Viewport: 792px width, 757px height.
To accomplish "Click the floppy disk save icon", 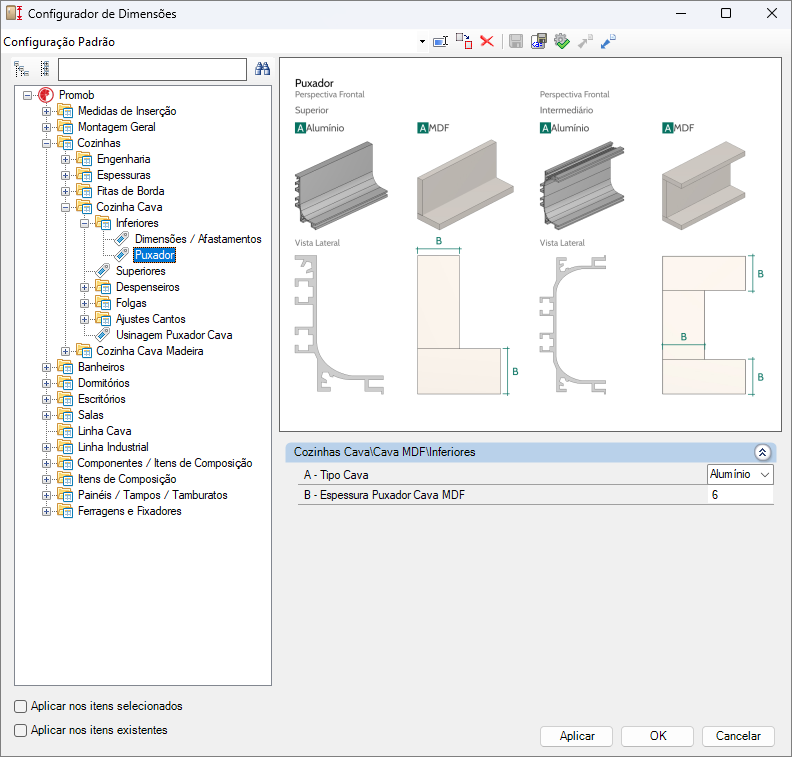I will [x=516, y=41].
